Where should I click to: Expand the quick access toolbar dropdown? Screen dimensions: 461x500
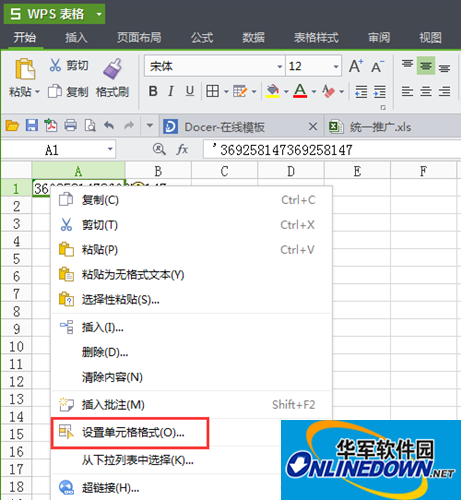tap(150, 126)
